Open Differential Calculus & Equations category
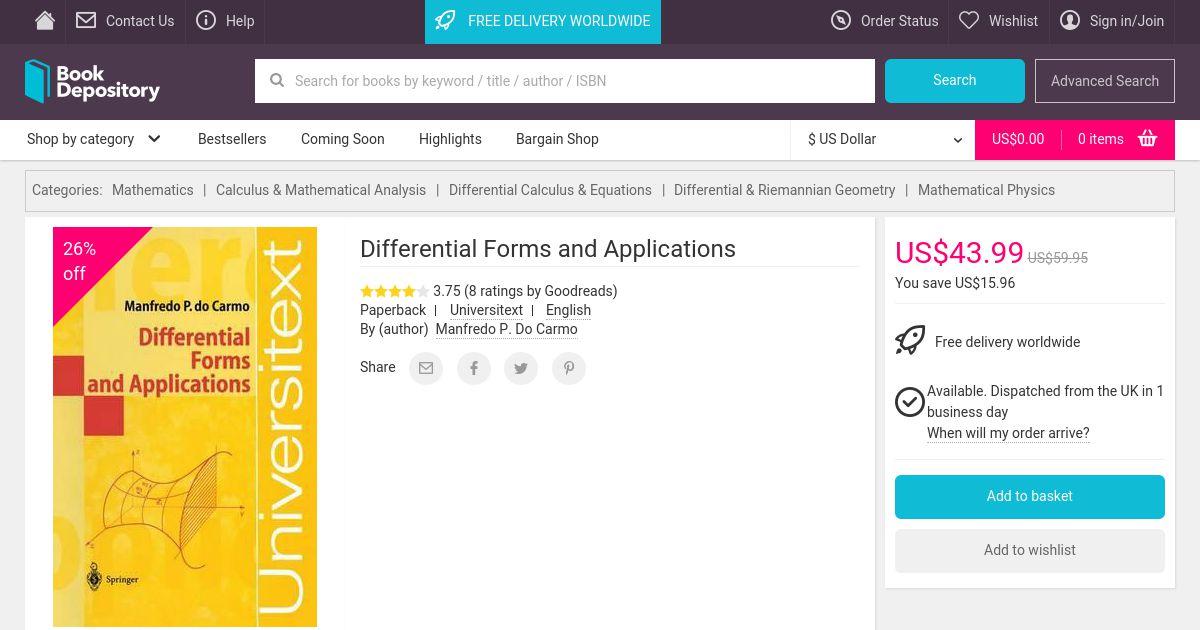The width and height of the screenshot is (1200, 630). [550, 190]
